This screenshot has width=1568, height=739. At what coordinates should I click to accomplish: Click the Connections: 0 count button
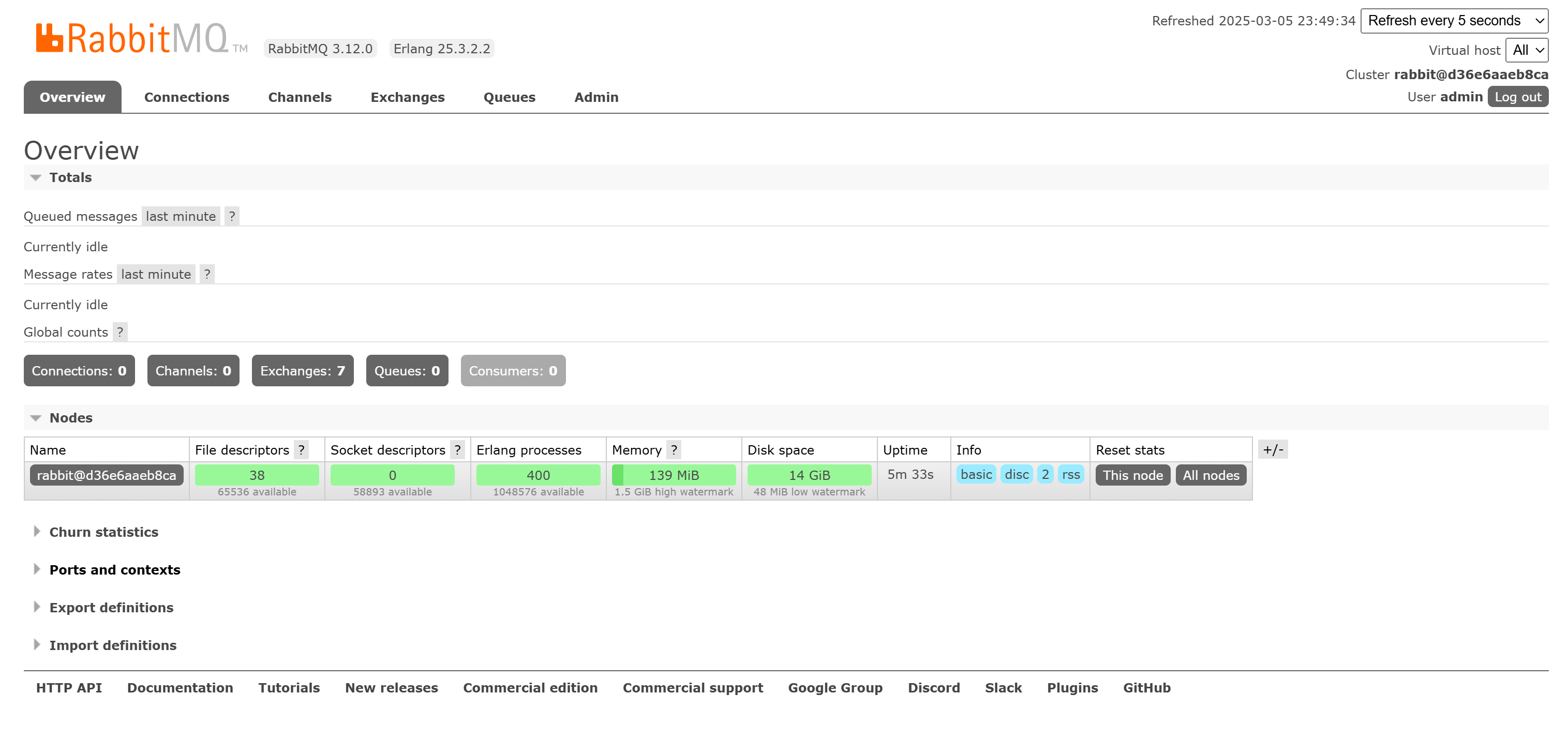coord(79,371)
